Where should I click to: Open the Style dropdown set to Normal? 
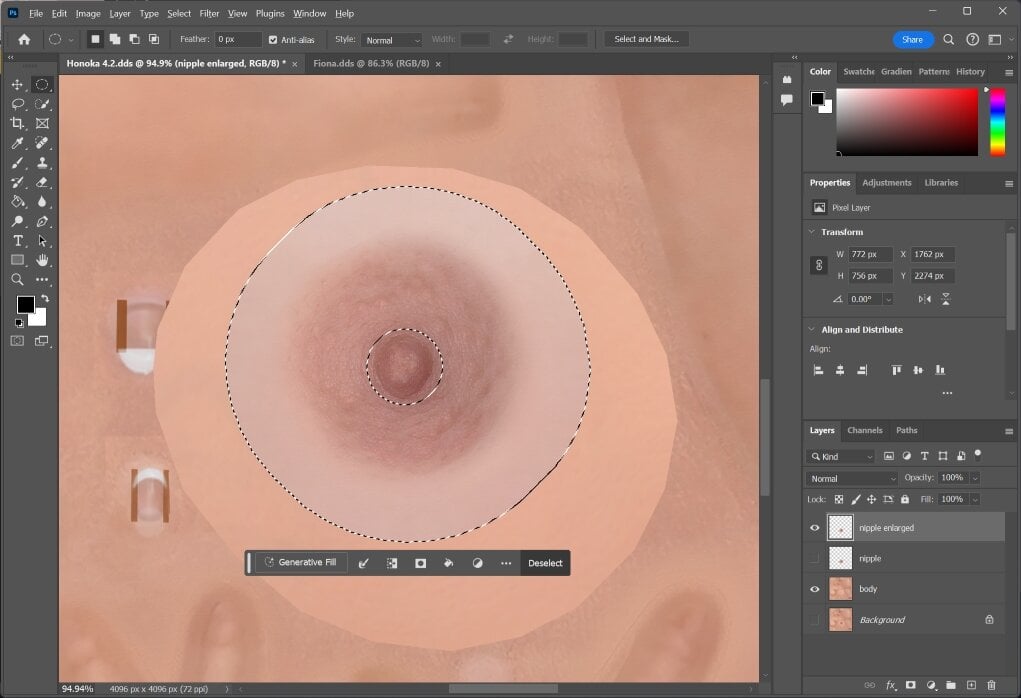tap(392, 40)
